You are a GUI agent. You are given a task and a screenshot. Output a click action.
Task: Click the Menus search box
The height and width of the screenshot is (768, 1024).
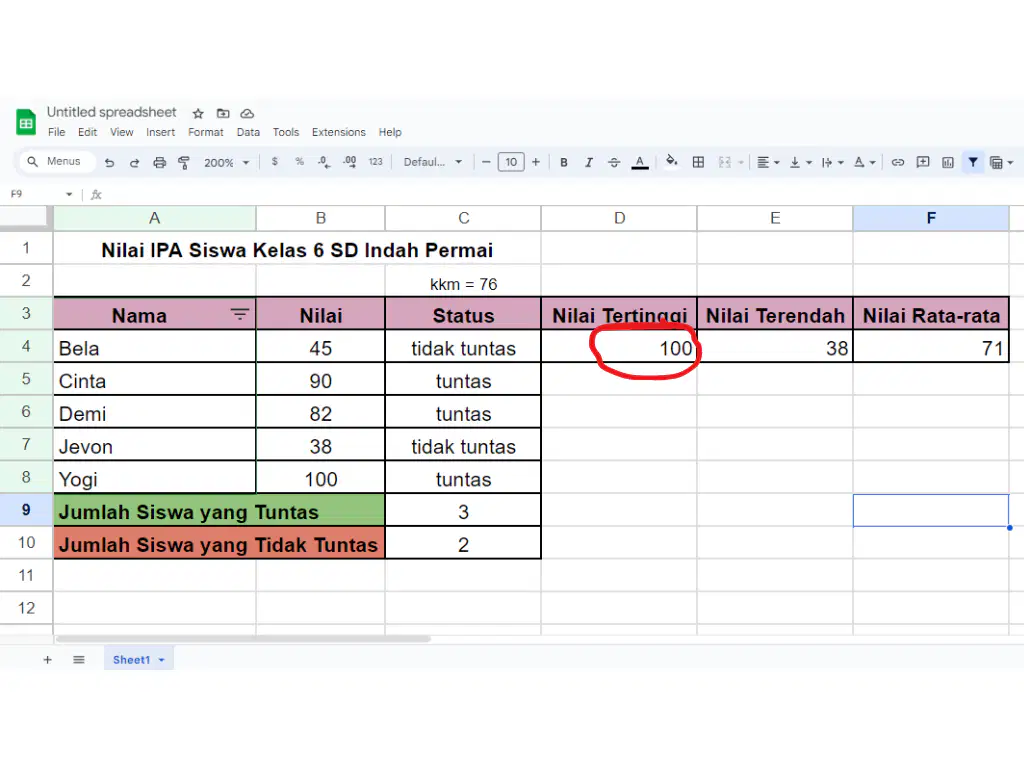coord(57,161)
